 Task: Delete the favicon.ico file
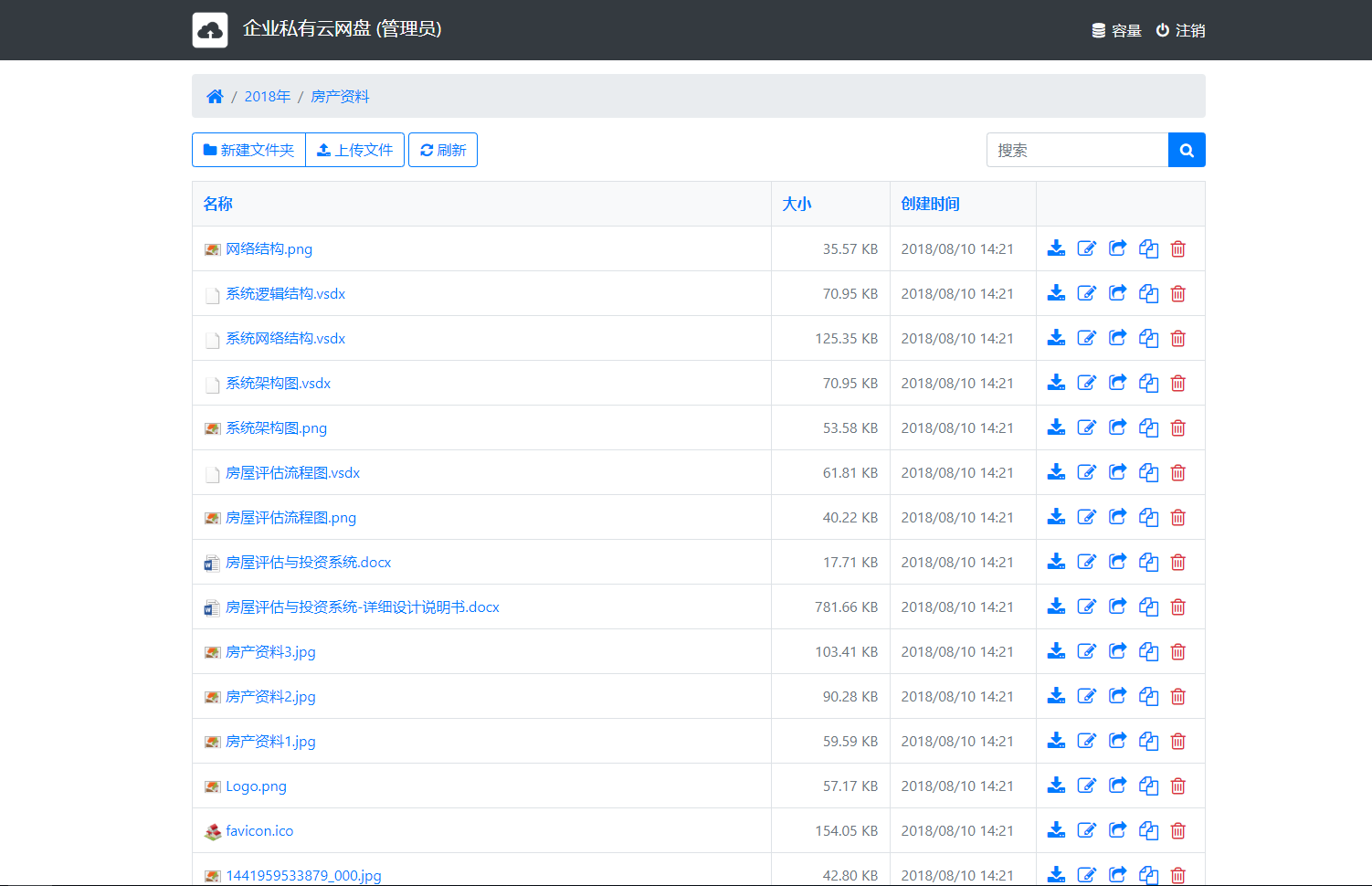tap(1178, 831)
